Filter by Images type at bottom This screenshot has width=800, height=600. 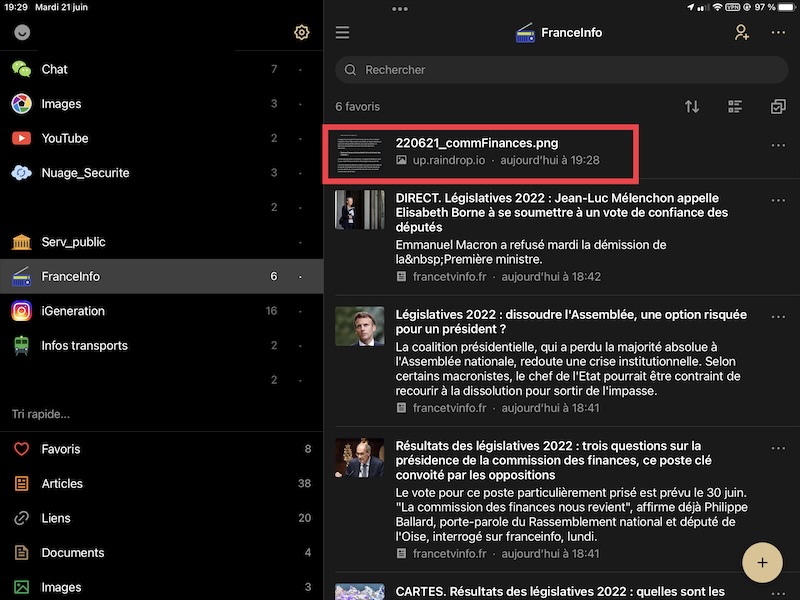[x=161, y=587]
